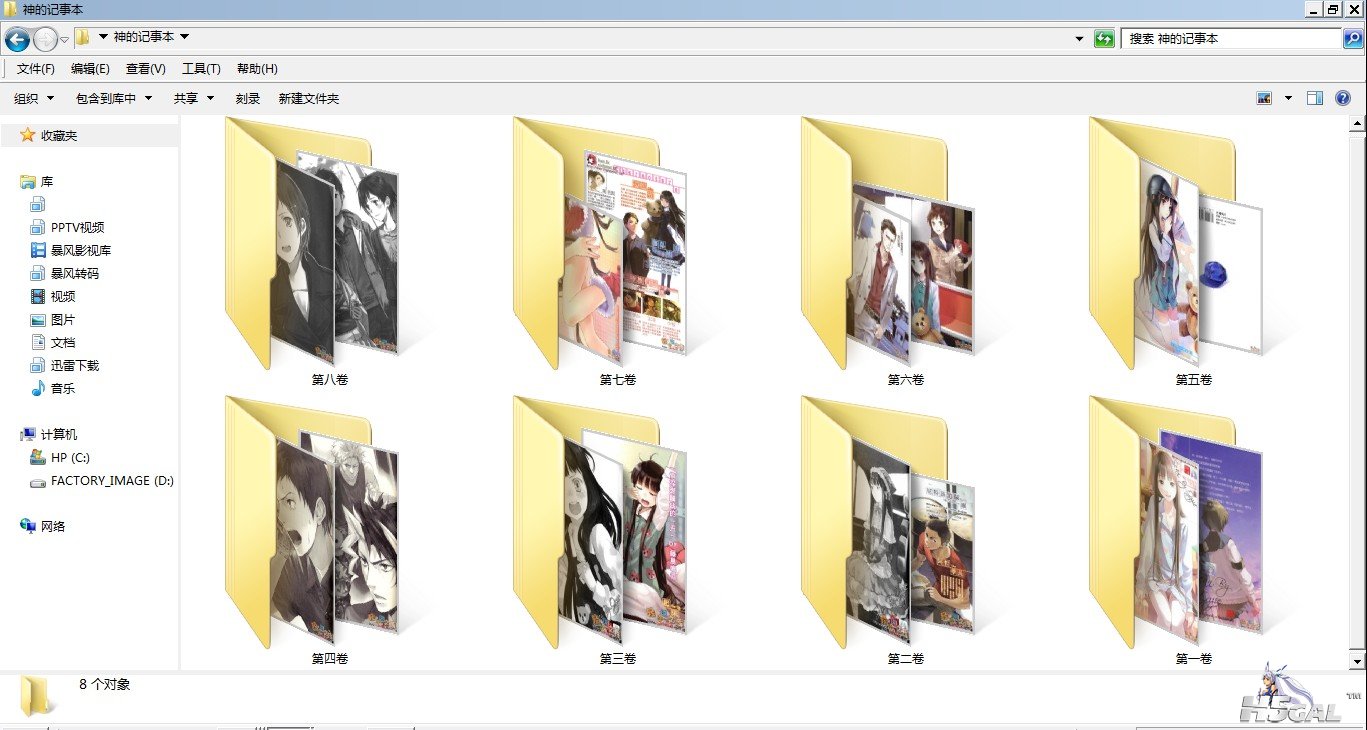Show the preview pane

[1315, 98]
